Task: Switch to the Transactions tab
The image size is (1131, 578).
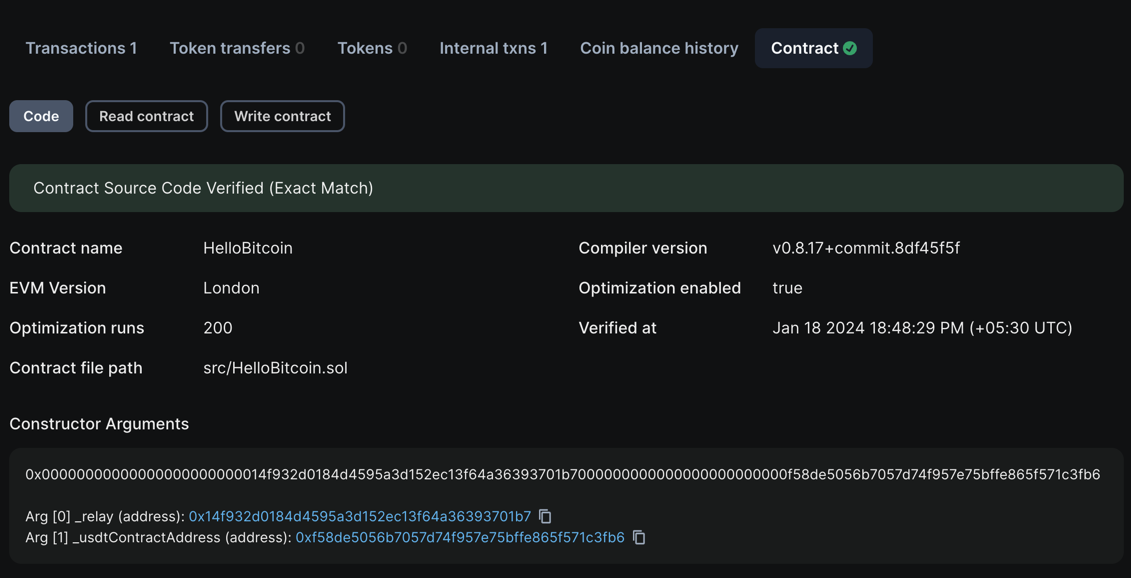Action: tap(80, 47)
